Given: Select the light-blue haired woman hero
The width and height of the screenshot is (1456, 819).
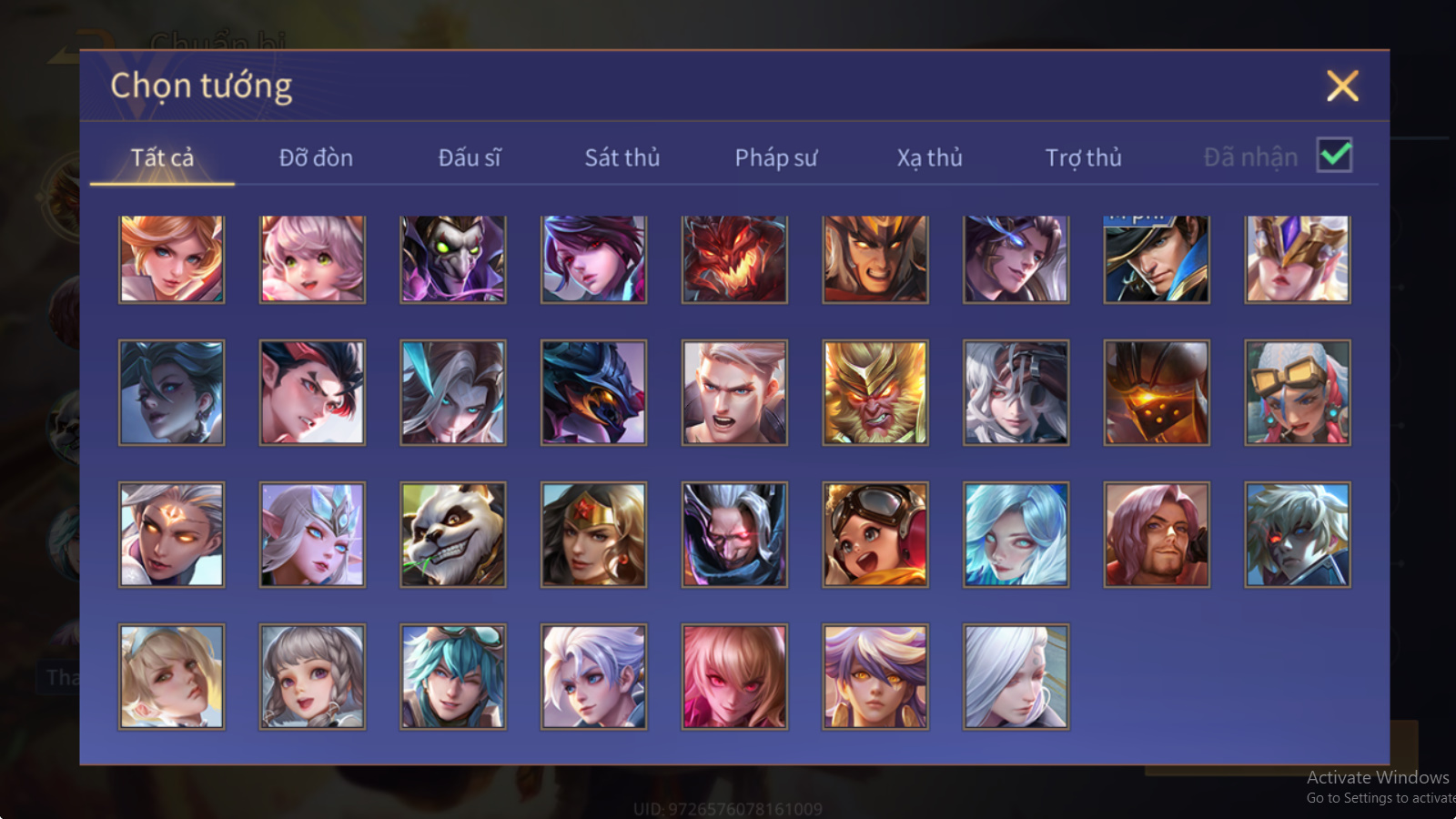Looking at the screenshot, I should pyautogui.click(x=1016, y=534).
